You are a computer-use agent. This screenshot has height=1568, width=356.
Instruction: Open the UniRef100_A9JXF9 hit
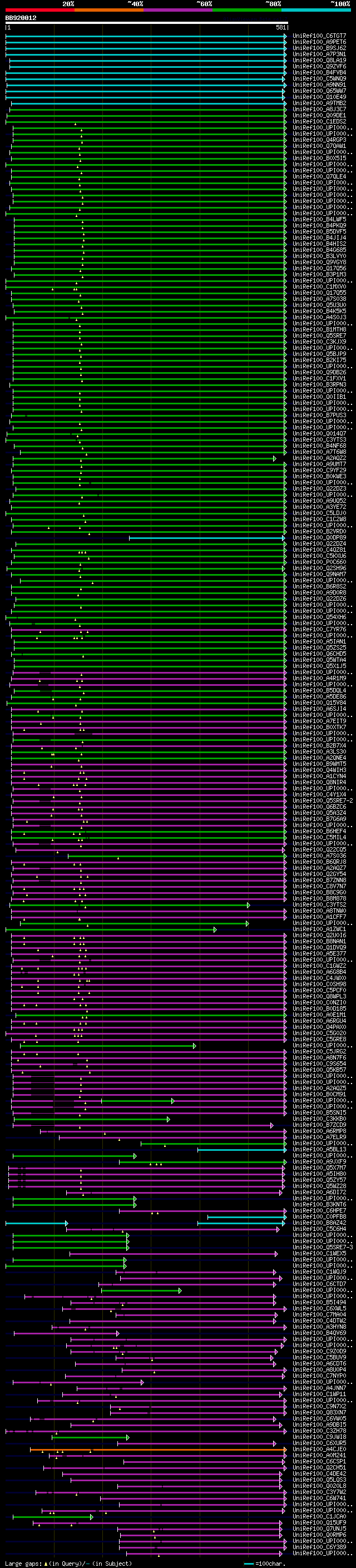click(x=319, y=1161)
